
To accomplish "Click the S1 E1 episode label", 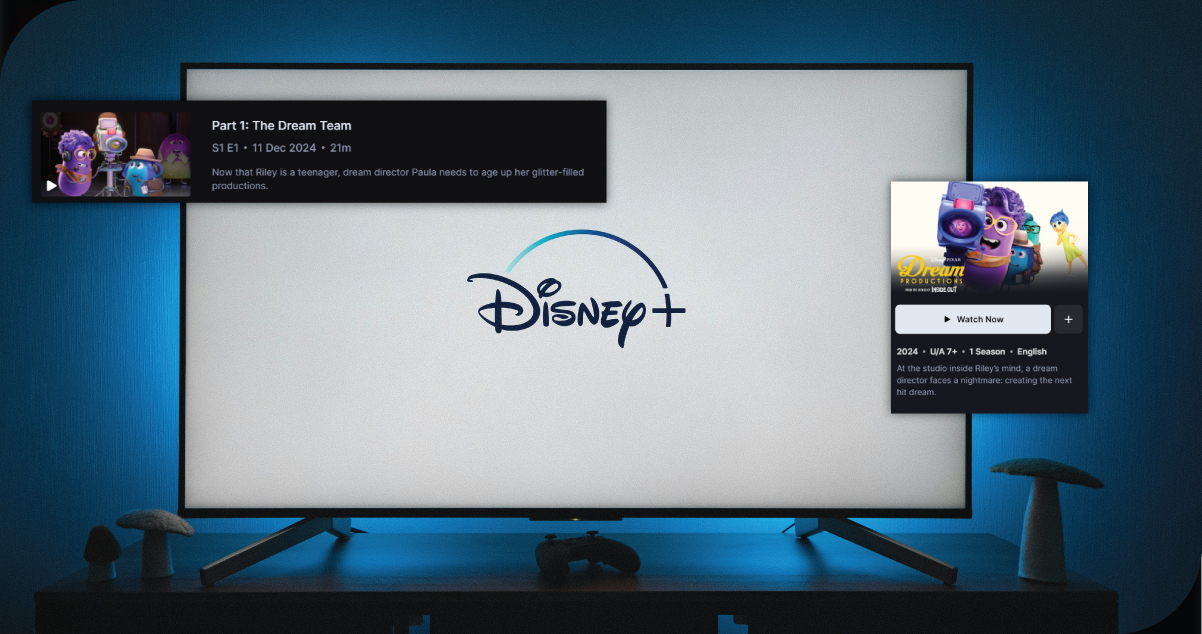I will tap(226, 148).
